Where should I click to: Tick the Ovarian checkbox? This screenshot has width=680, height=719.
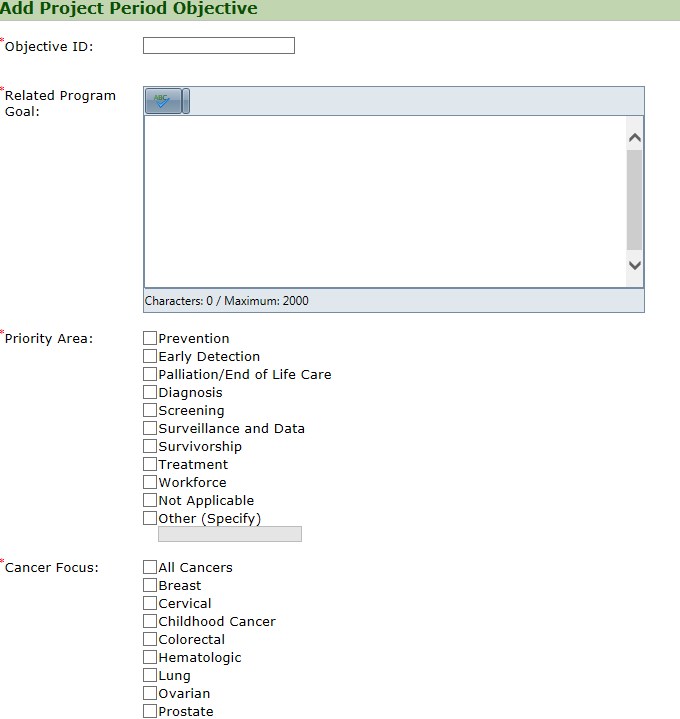150,693
